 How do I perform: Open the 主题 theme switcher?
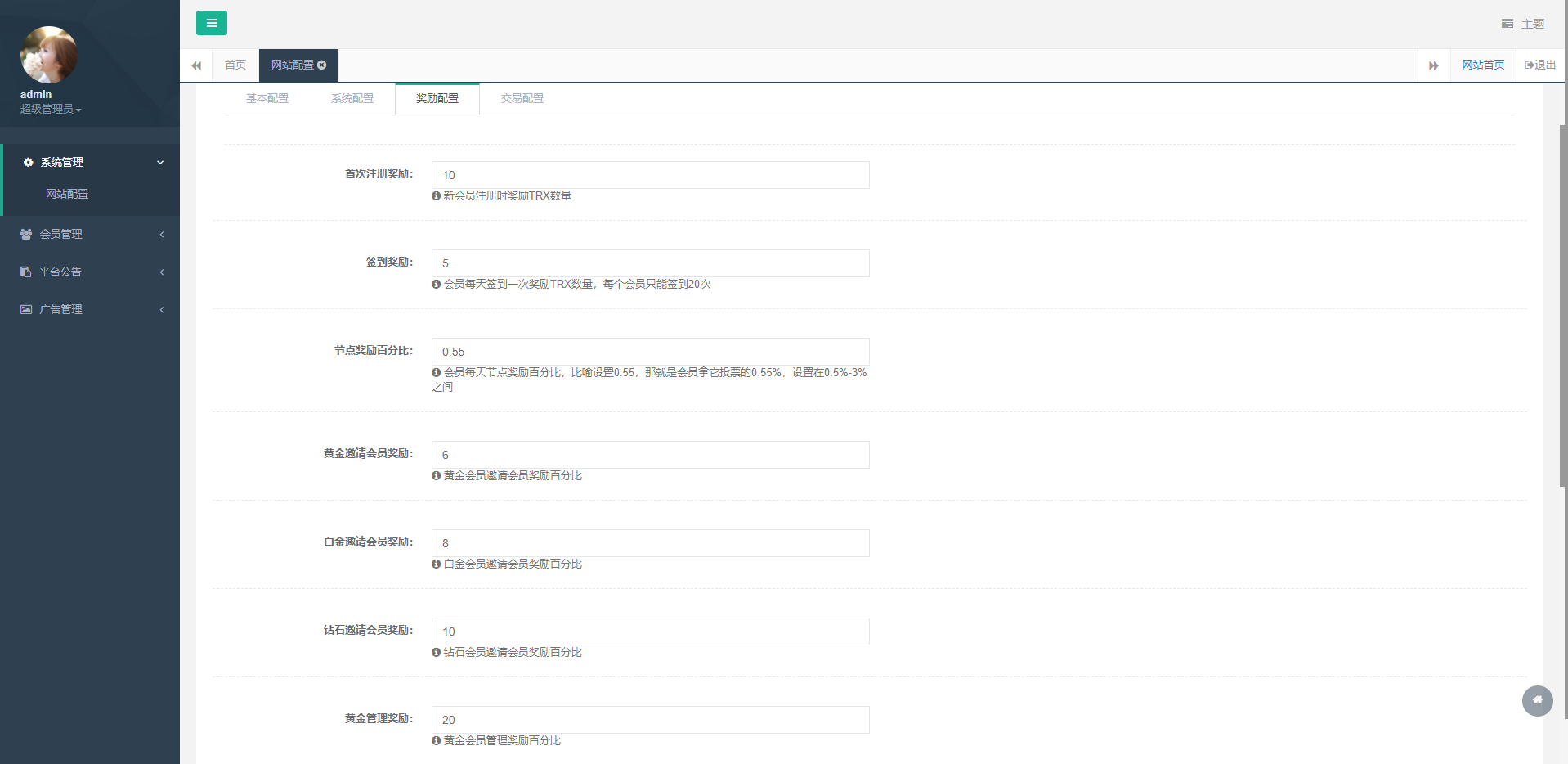tap(1522, 24)
